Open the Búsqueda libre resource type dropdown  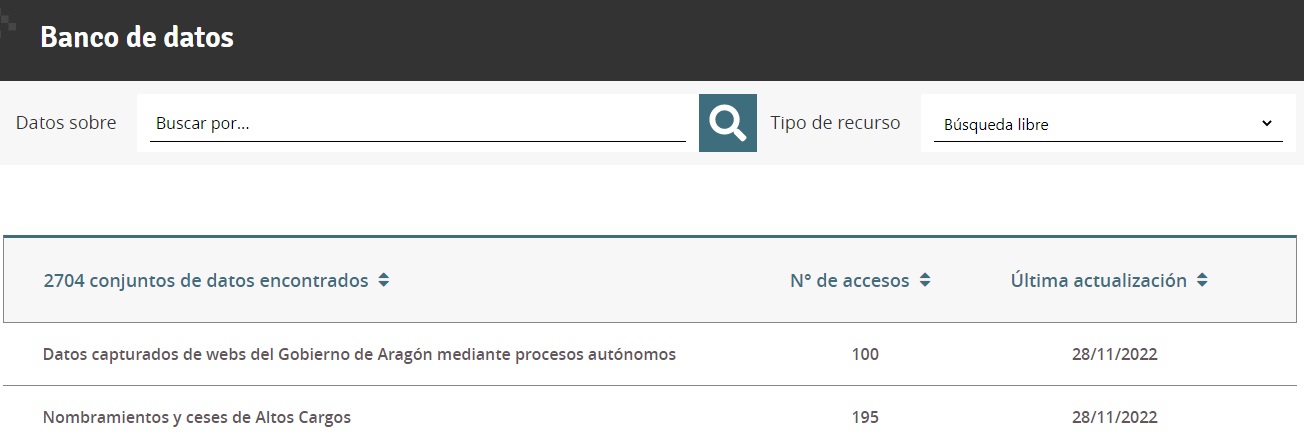[x=1108, y=124]
